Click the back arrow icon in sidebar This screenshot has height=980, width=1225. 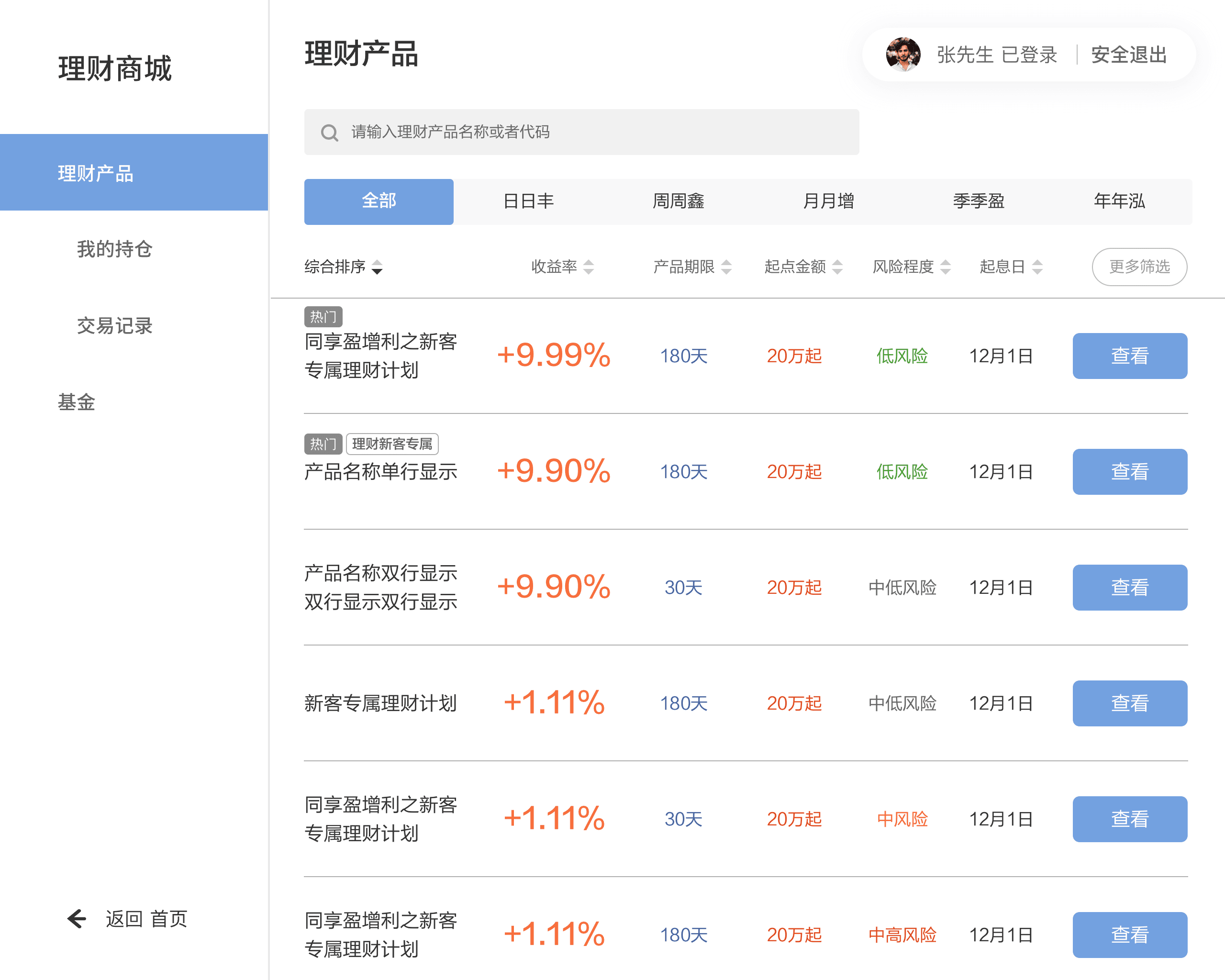(77, 918)
